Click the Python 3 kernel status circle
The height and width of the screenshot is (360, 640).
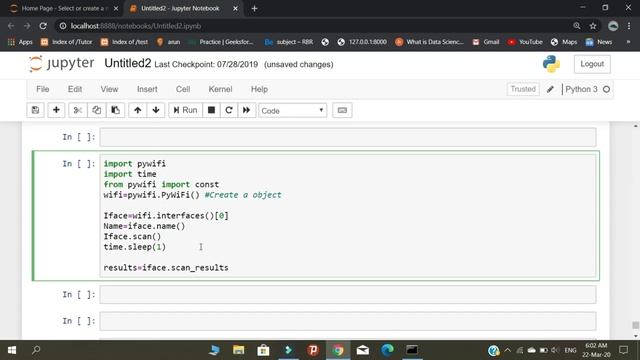pos(607,89)
